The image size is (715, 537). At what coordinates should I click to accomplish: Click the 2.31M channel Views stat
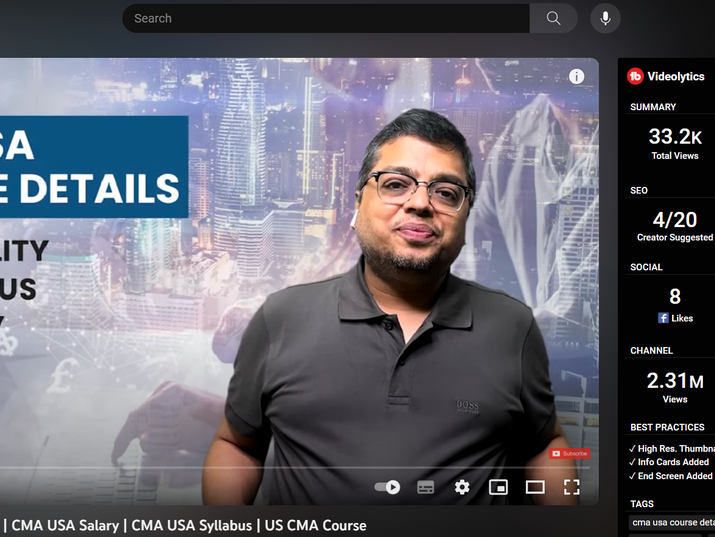pos(675,387)
